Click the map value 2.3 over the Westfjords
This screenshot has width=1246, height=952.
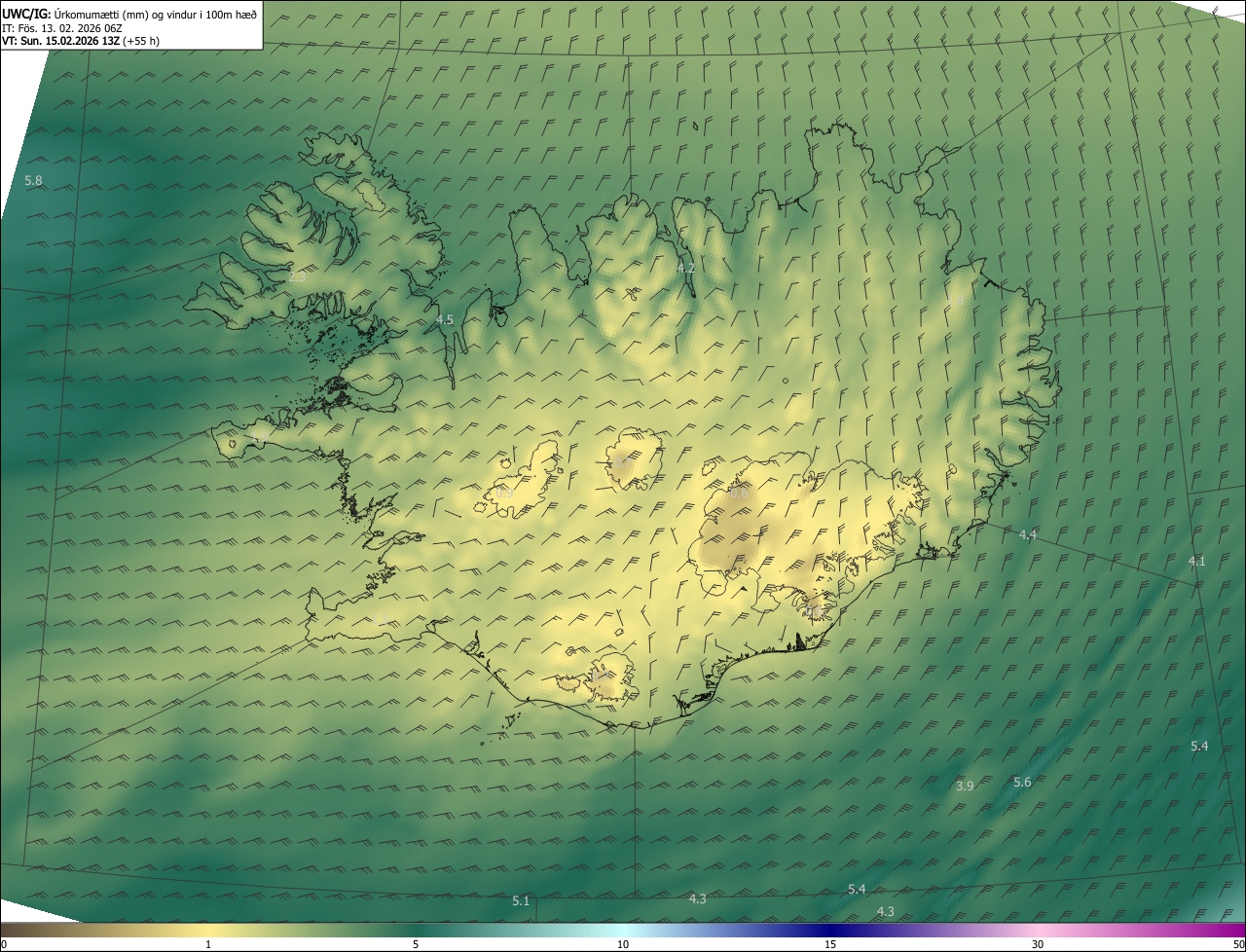coord(297,277)
